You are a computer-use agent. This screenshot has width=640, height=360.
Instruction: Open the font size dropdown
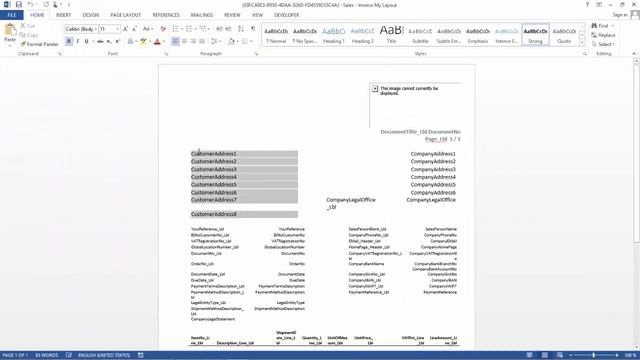(x=118, y=29)
